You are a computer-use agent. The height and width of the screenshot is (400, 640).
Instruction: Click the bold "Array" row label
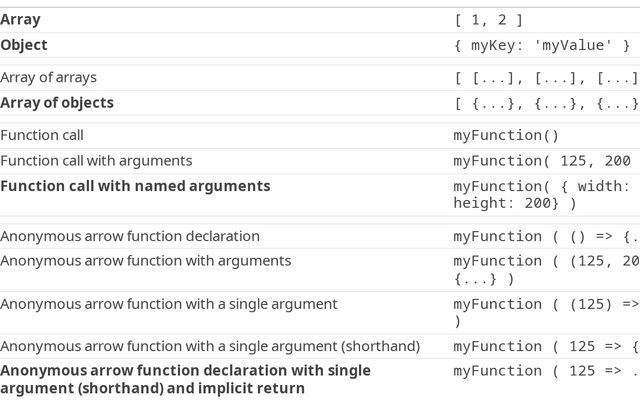(21, 19)
